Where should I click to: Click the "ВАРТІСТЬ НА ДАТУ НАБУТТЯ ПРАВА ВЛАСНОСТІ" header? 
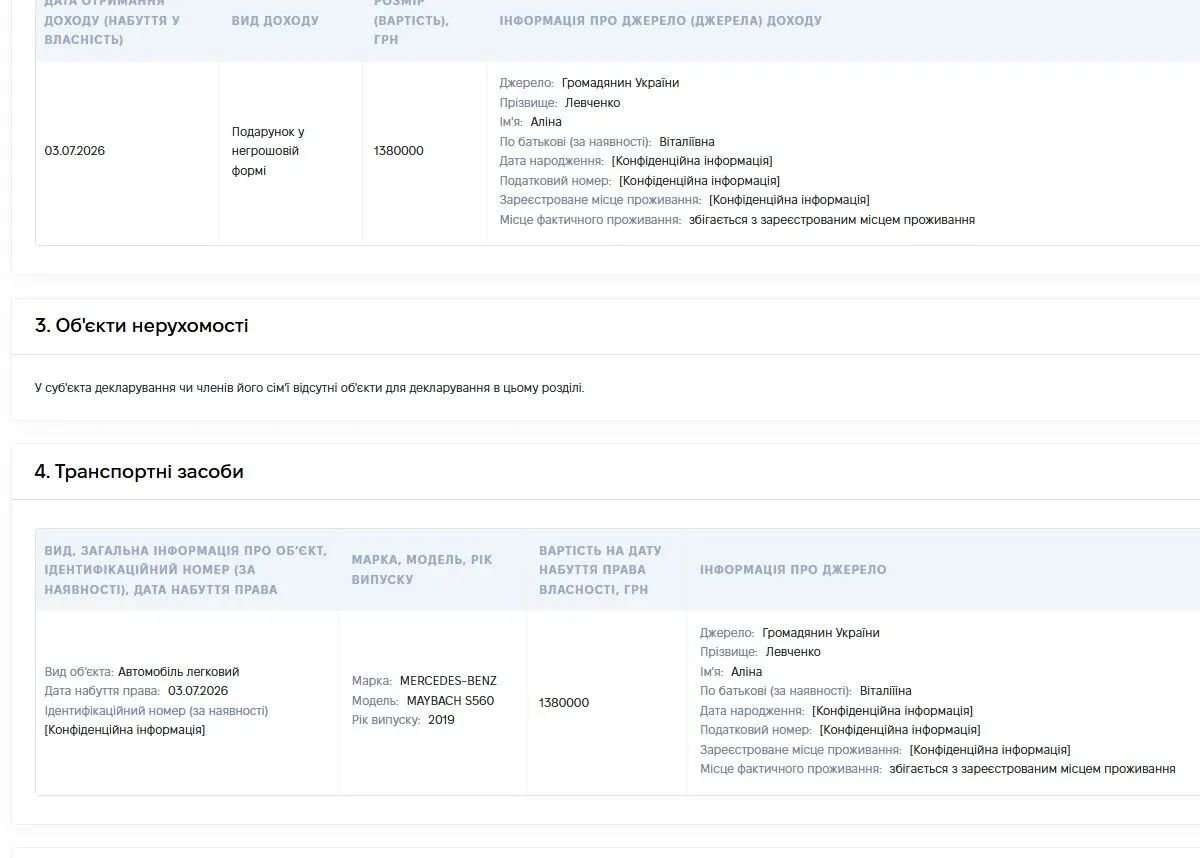pos(600,570)
